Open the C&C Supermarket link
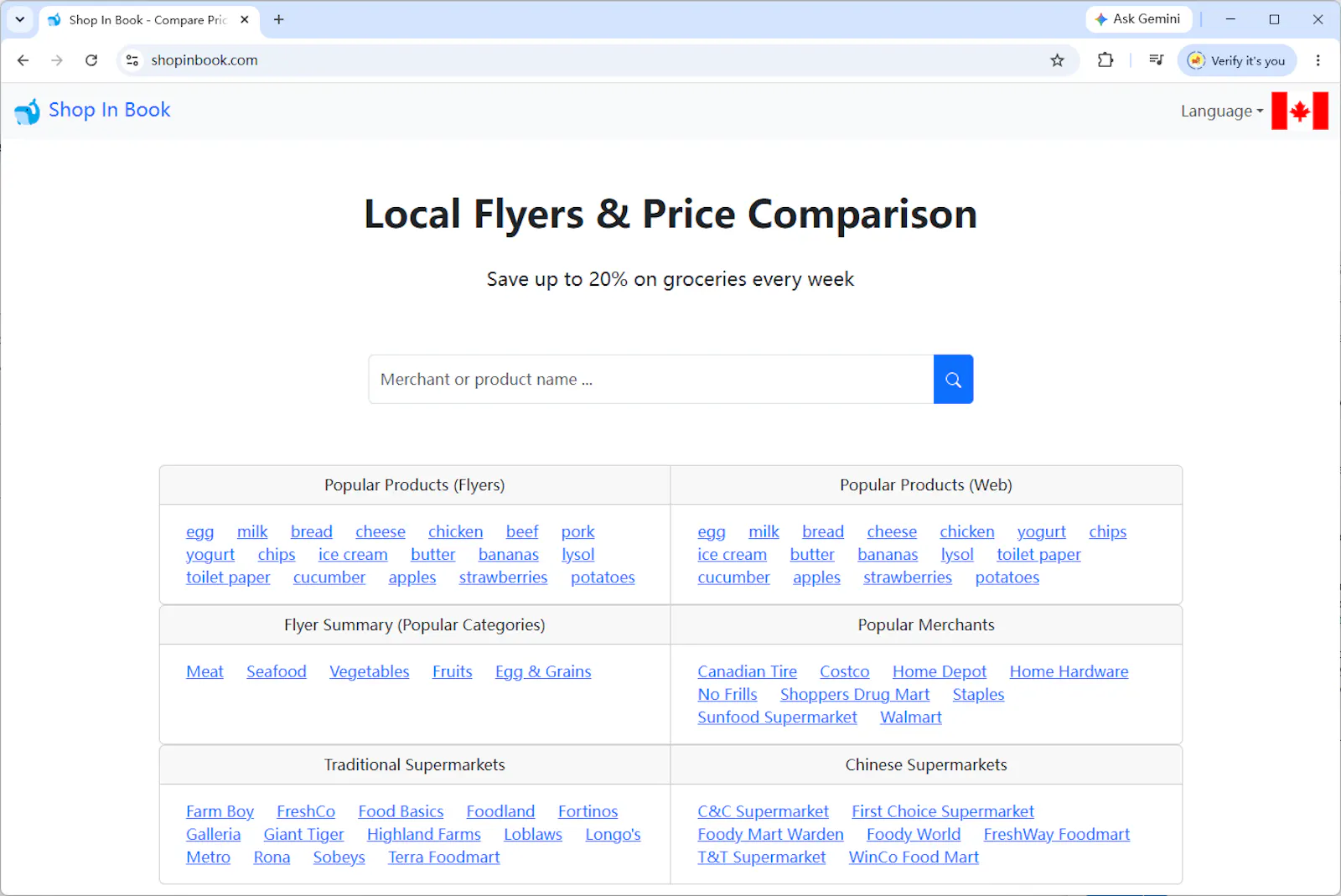1341x896 pixels. (x=763, y=811)
